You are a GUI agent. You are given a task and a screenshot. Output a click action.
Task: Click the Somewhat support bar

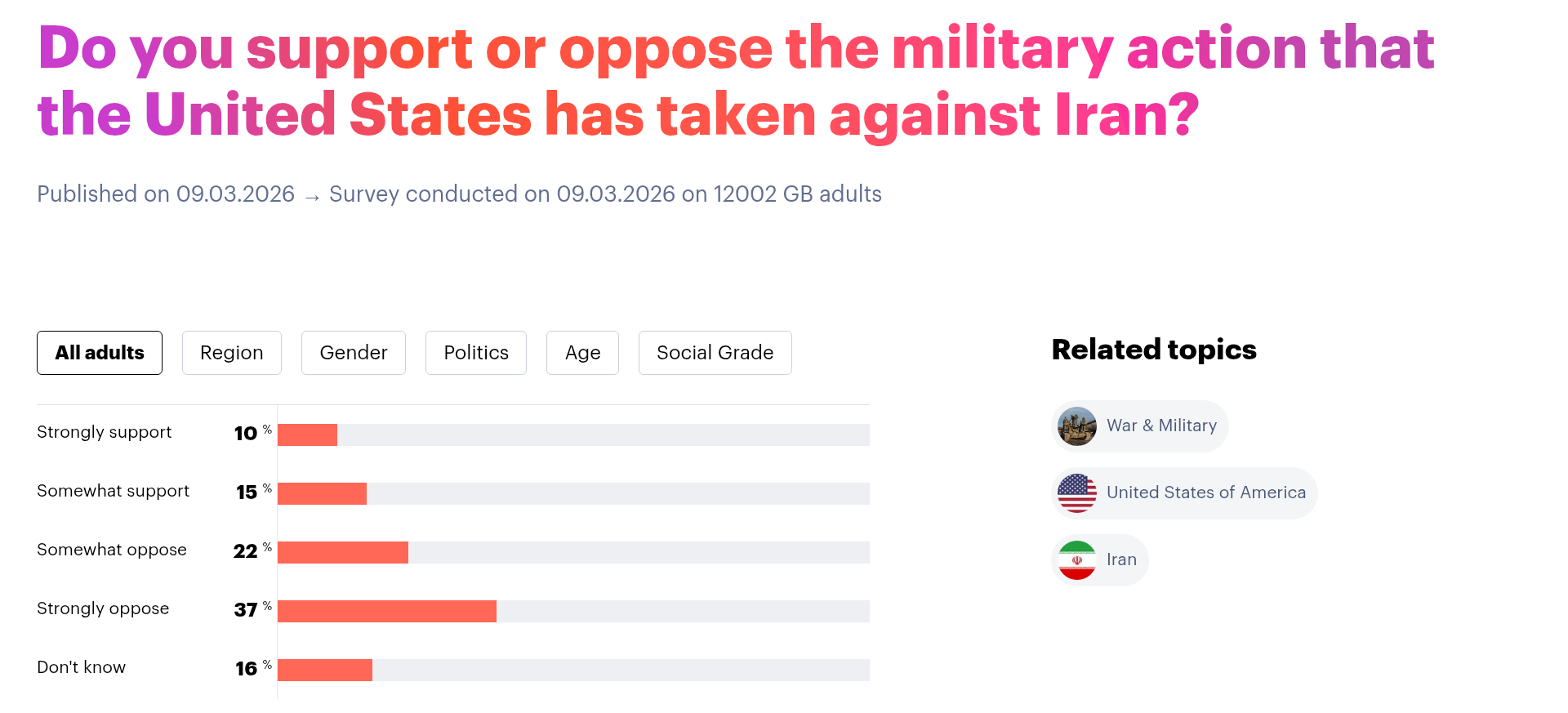tap(322, 492)
